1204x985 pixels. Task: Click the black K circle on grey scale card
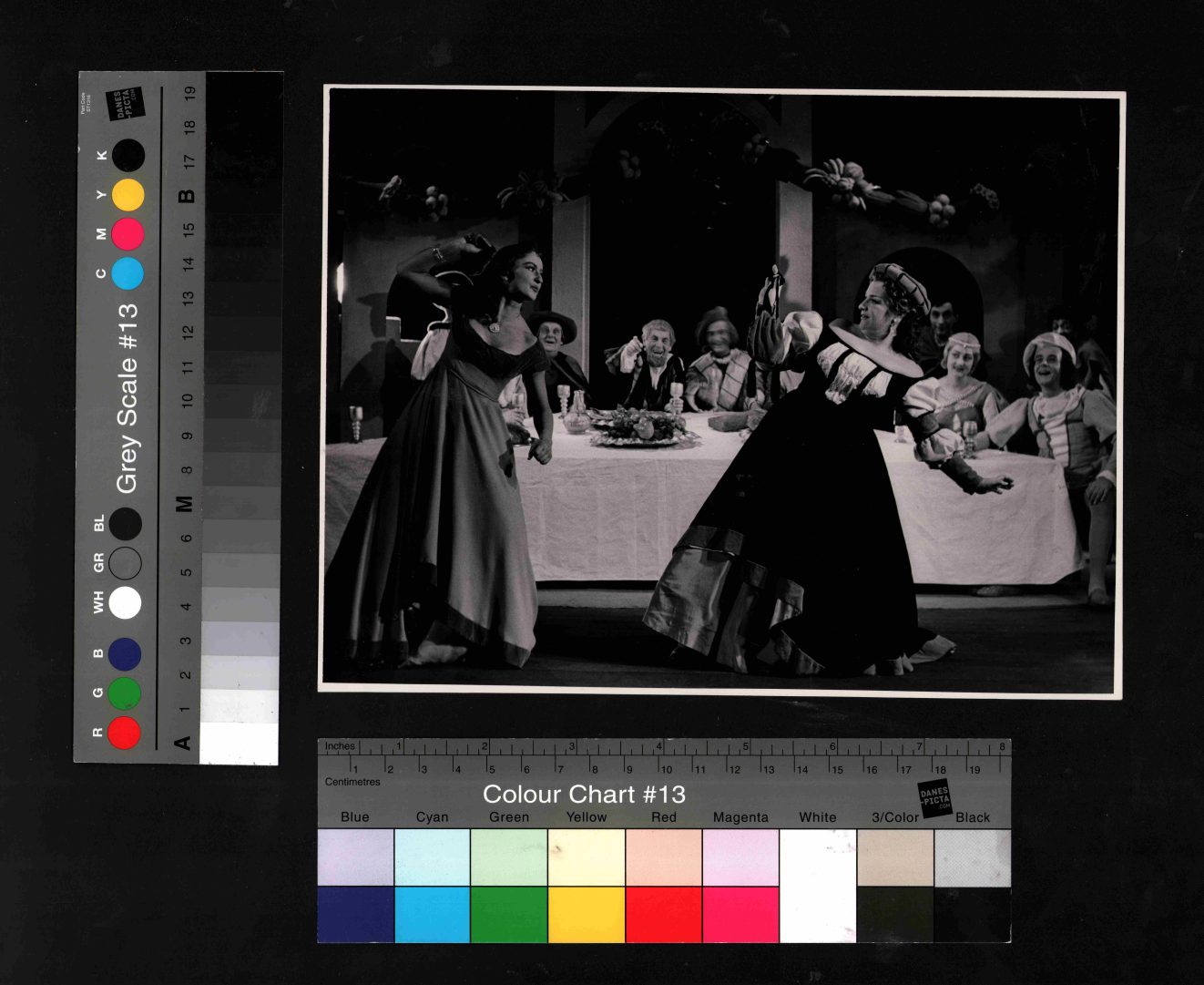[128, 156]
